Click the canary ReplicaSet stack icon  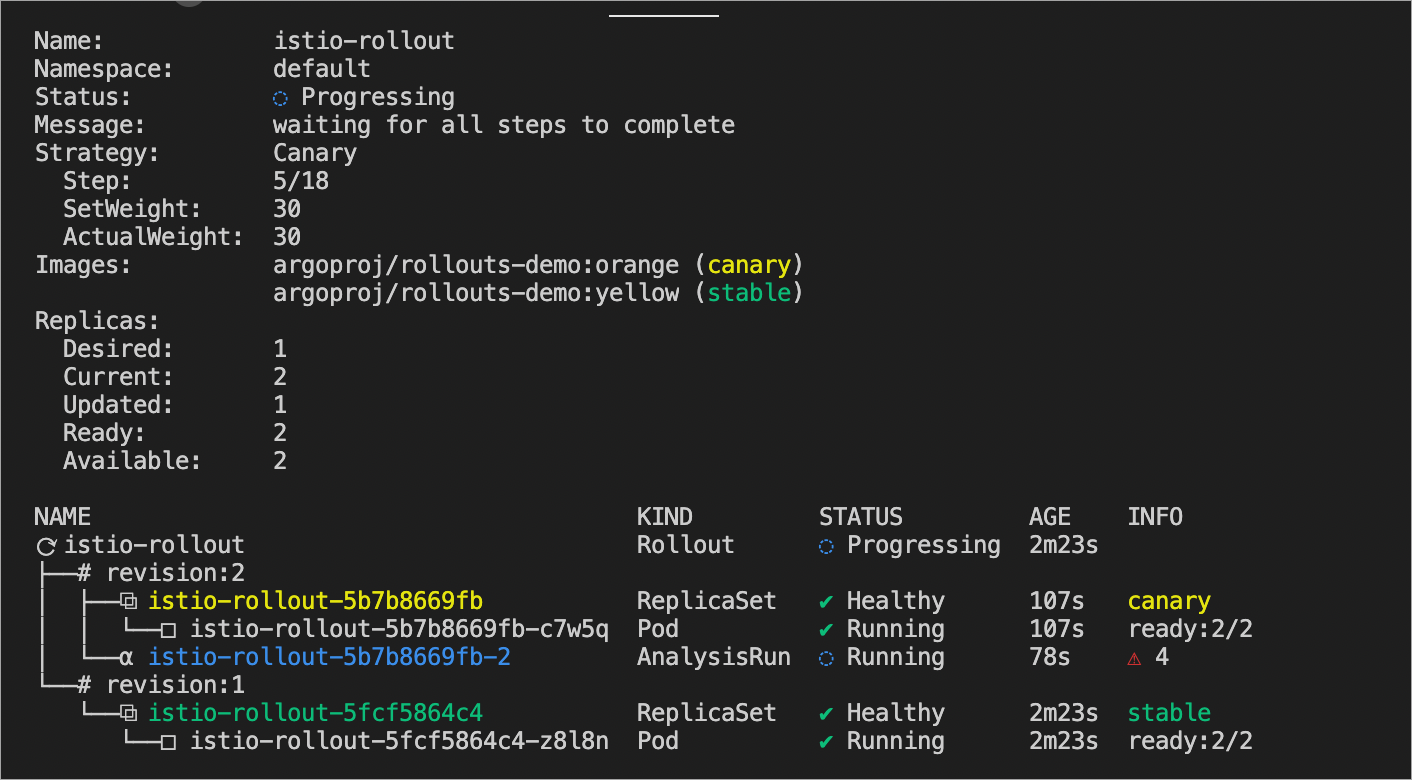127,602
